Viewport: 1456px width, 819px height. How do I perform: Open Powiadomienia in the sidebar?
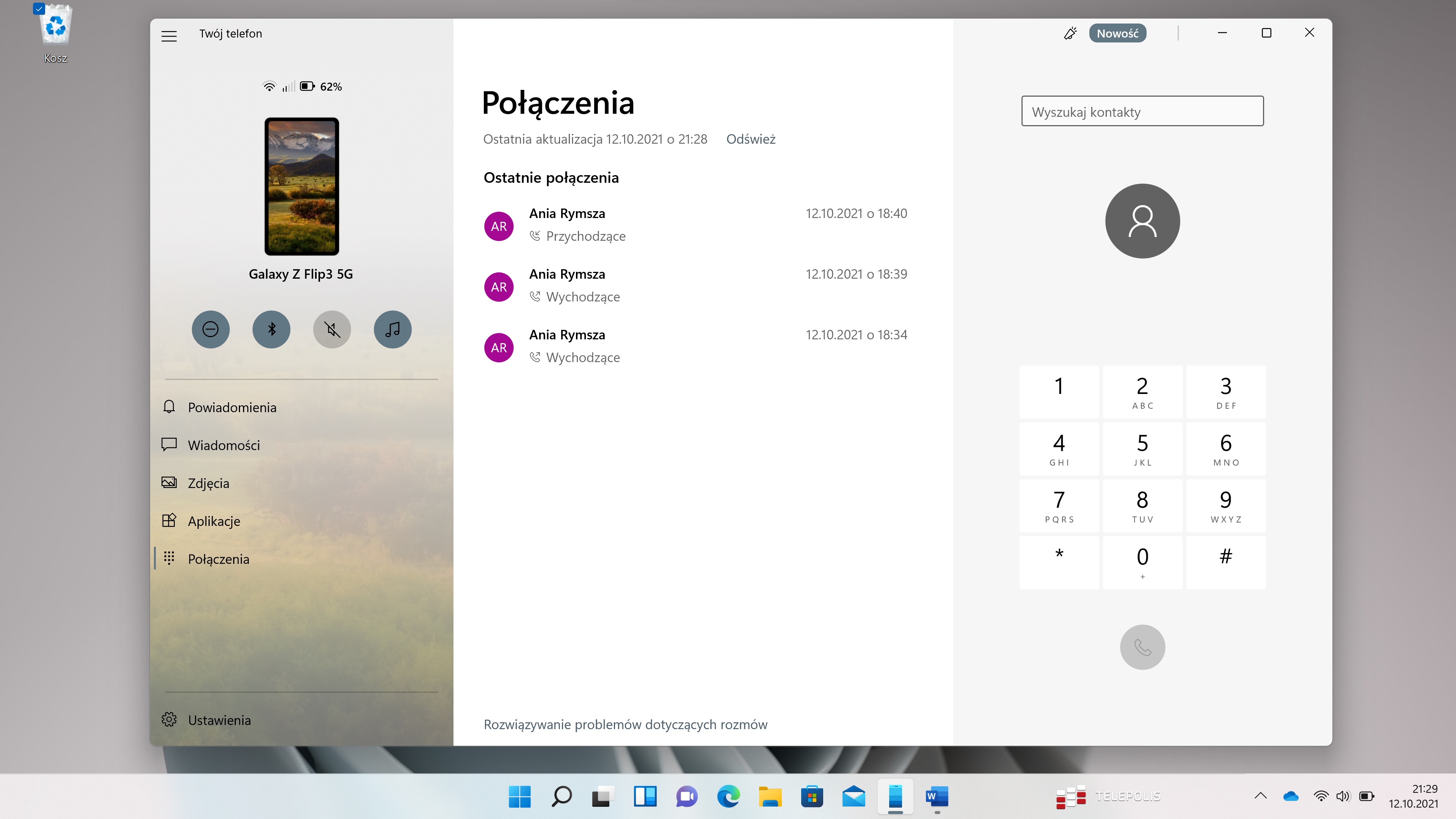pos(232,407)
